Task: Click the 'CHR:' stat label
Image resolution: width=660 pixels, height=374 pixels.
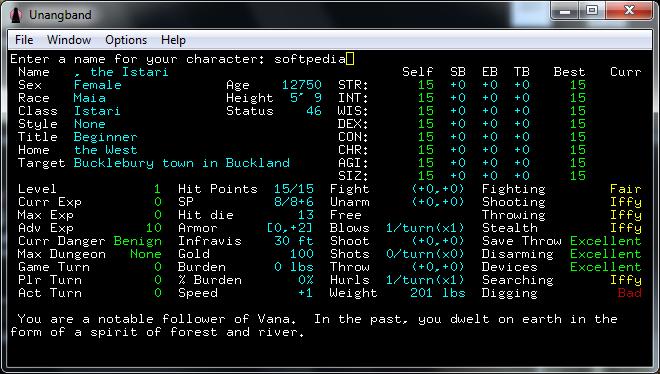Action: click(353, 150)
